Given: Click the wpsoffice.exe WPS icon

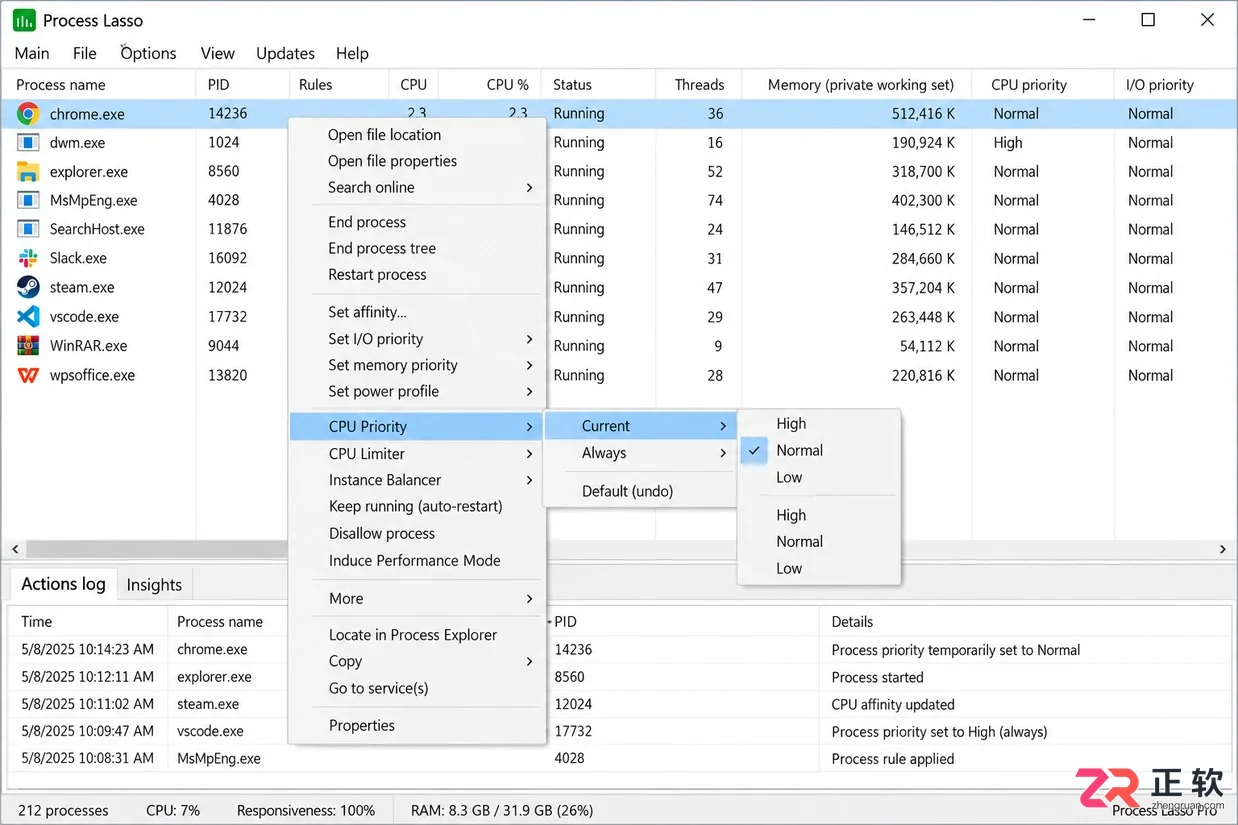Looking at the screenshot, I should (x=28, y=376).
